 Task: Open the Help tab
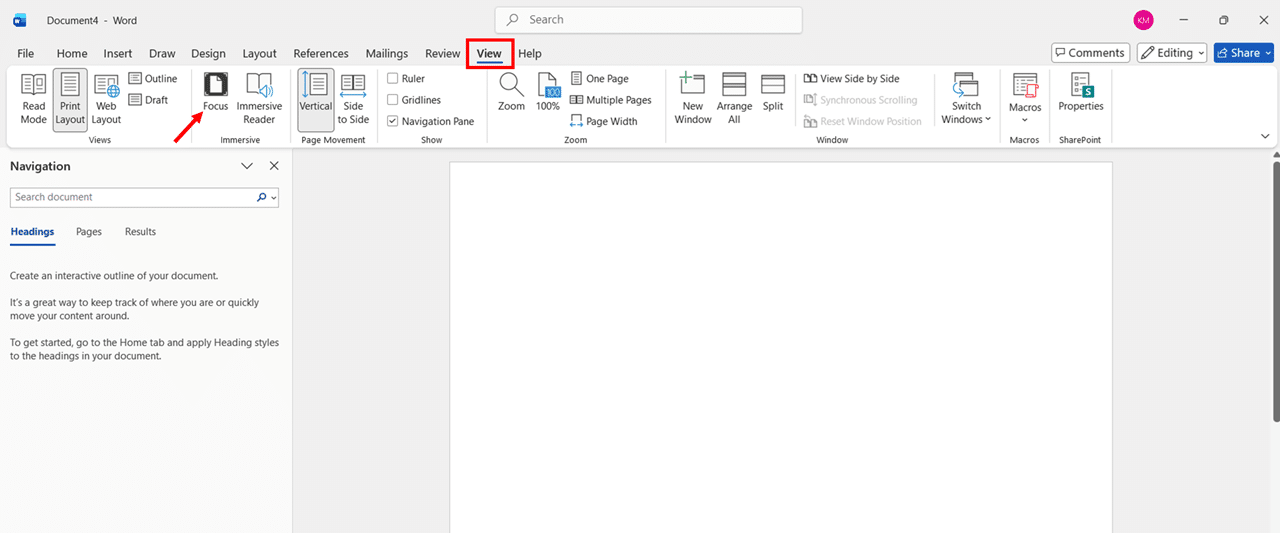pos(530,54)
